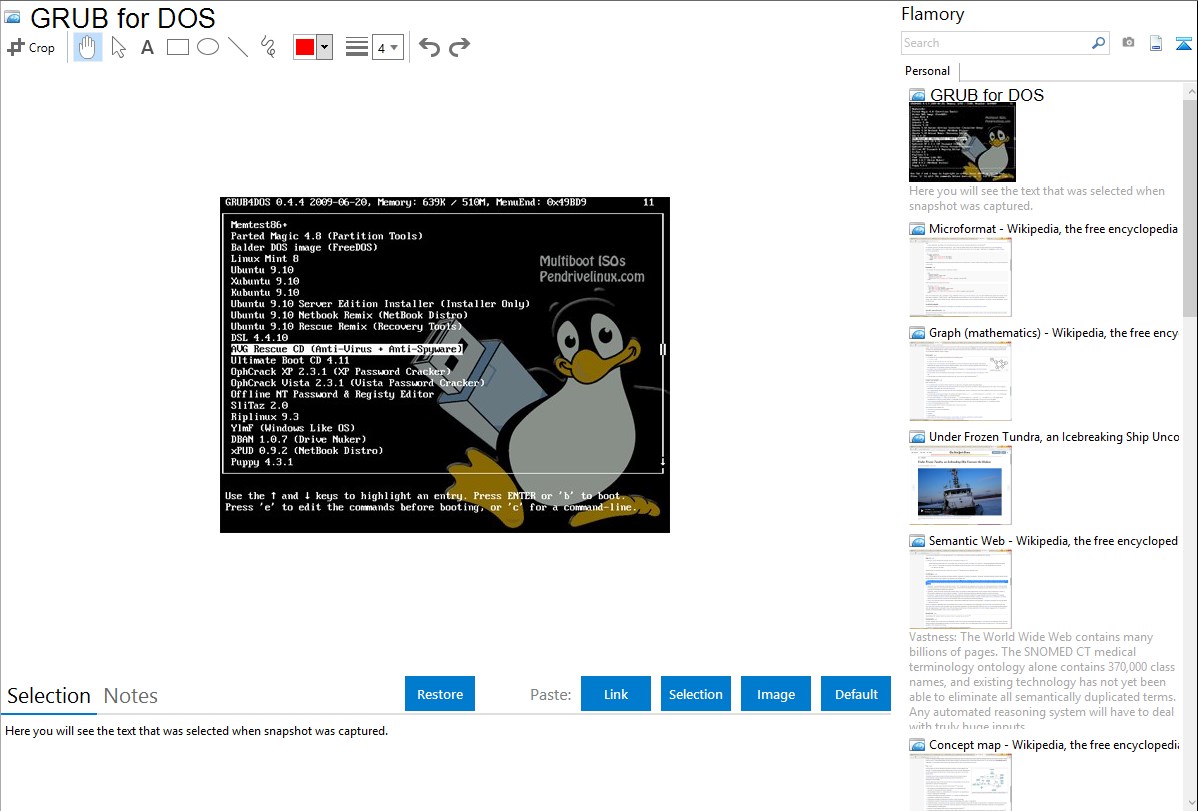Click the camera snapshot icon
Screen dimensions: 1198x811
(x=1128, y=43)
